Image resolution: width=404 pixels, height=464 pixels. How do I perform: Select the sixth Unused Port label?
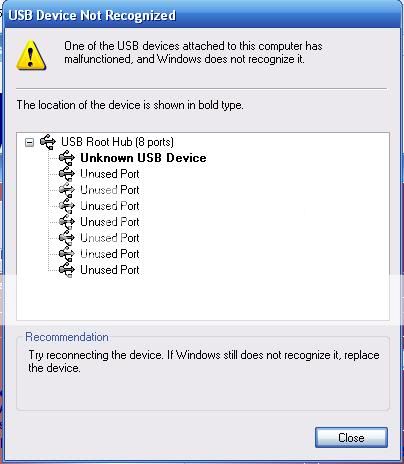tap(110, 254)
